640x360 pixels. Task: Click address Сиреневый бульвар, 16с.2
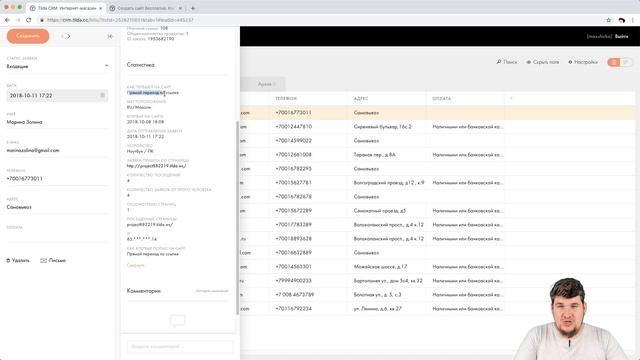(382, 127)
